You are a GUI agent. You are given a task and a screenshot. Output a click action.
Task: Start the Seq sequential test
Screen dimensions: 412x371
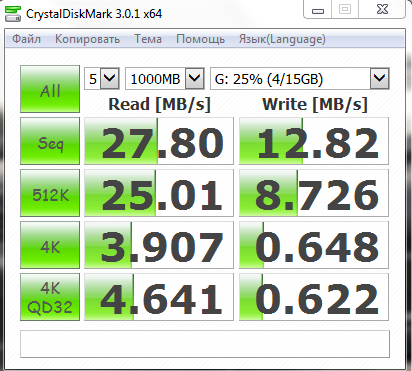coord(50,141)
